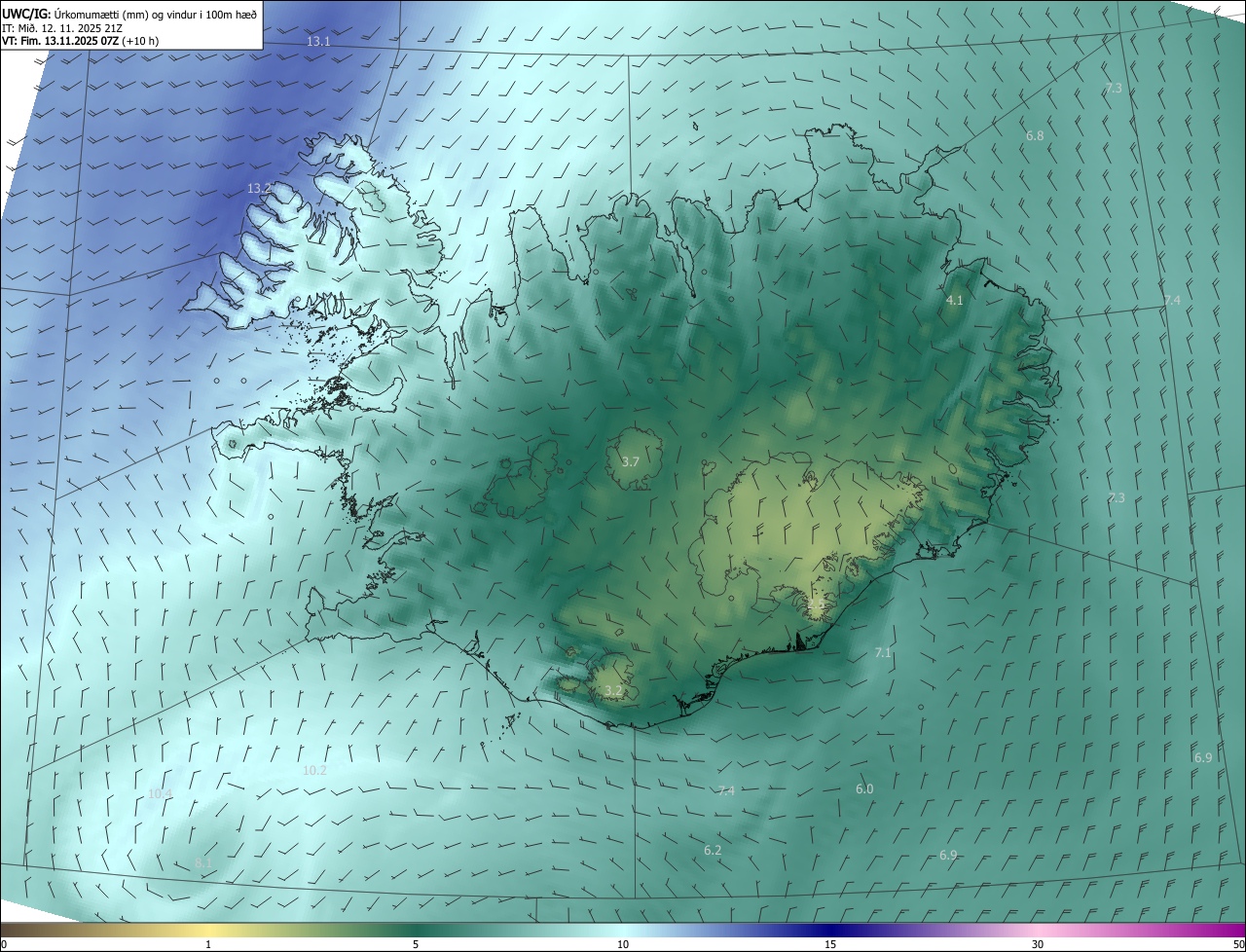Click the colorbar tick label 5
This screenshot has height=952, width=1246.
pos(416,945)
